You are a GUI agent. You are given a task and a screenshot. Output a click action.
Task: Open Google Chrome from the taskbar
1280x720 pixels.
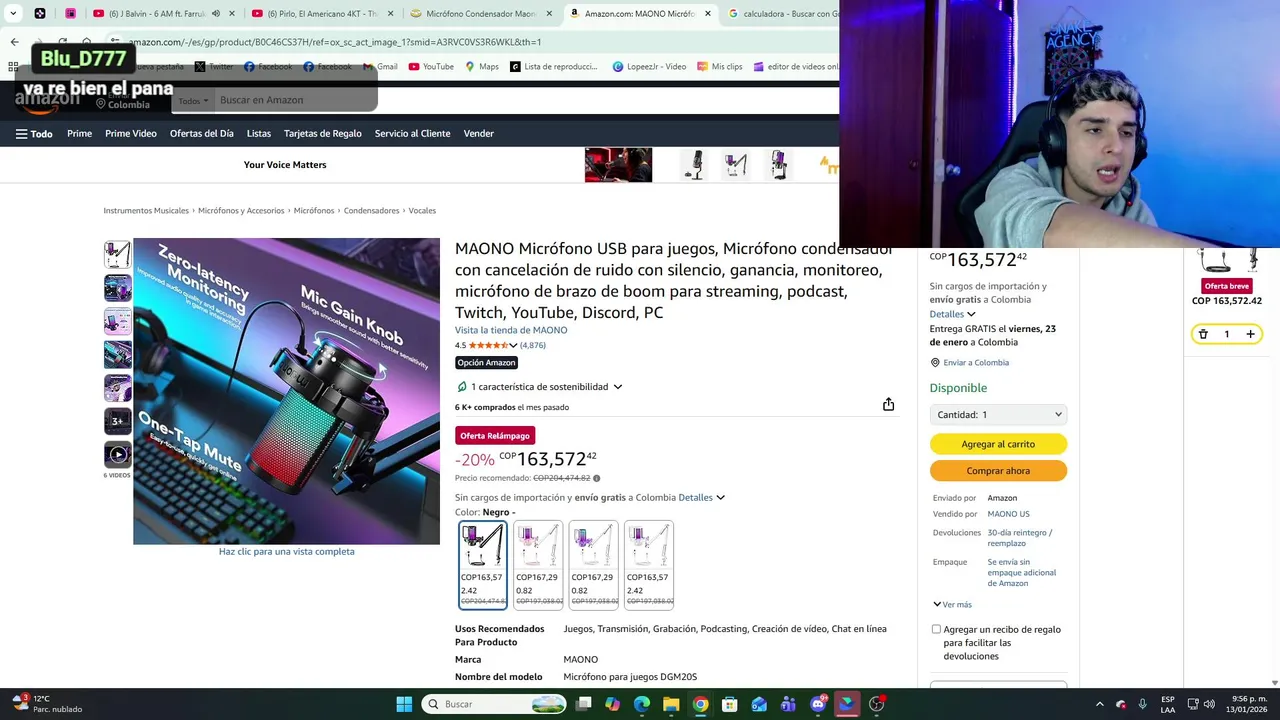coord(700,704)
